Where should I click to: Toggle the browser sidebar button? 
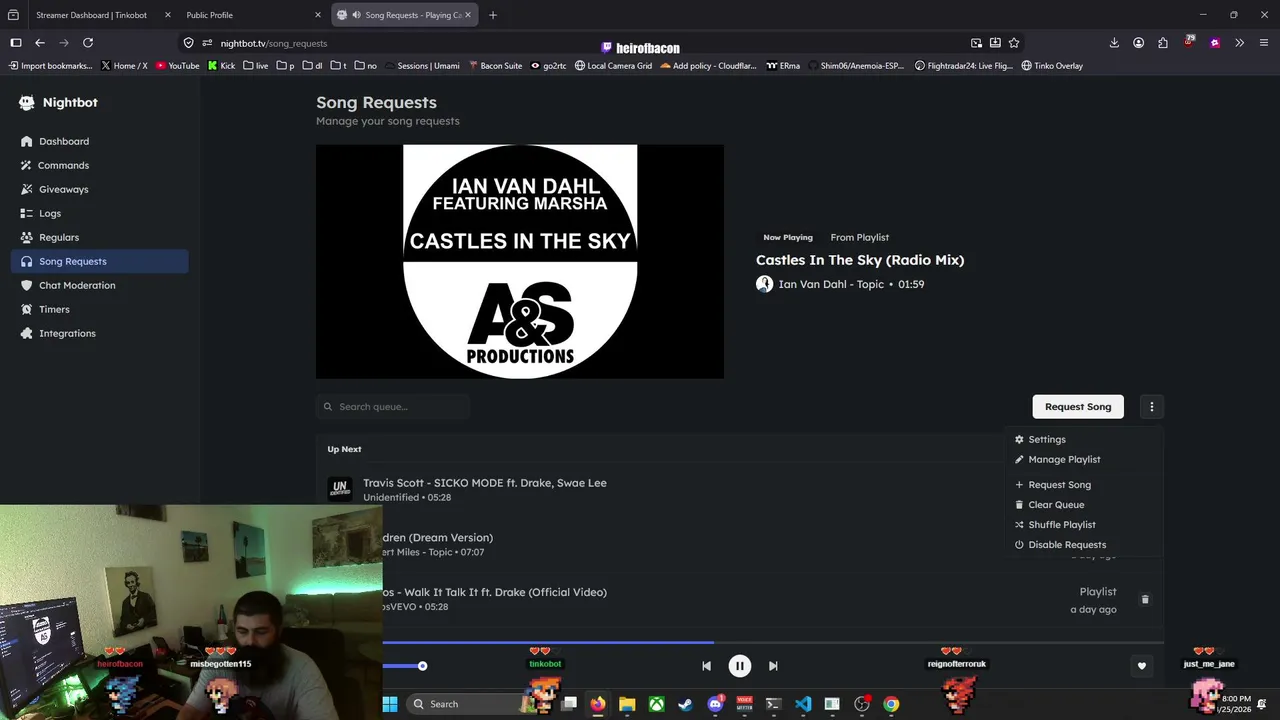[x=16, y=43]
